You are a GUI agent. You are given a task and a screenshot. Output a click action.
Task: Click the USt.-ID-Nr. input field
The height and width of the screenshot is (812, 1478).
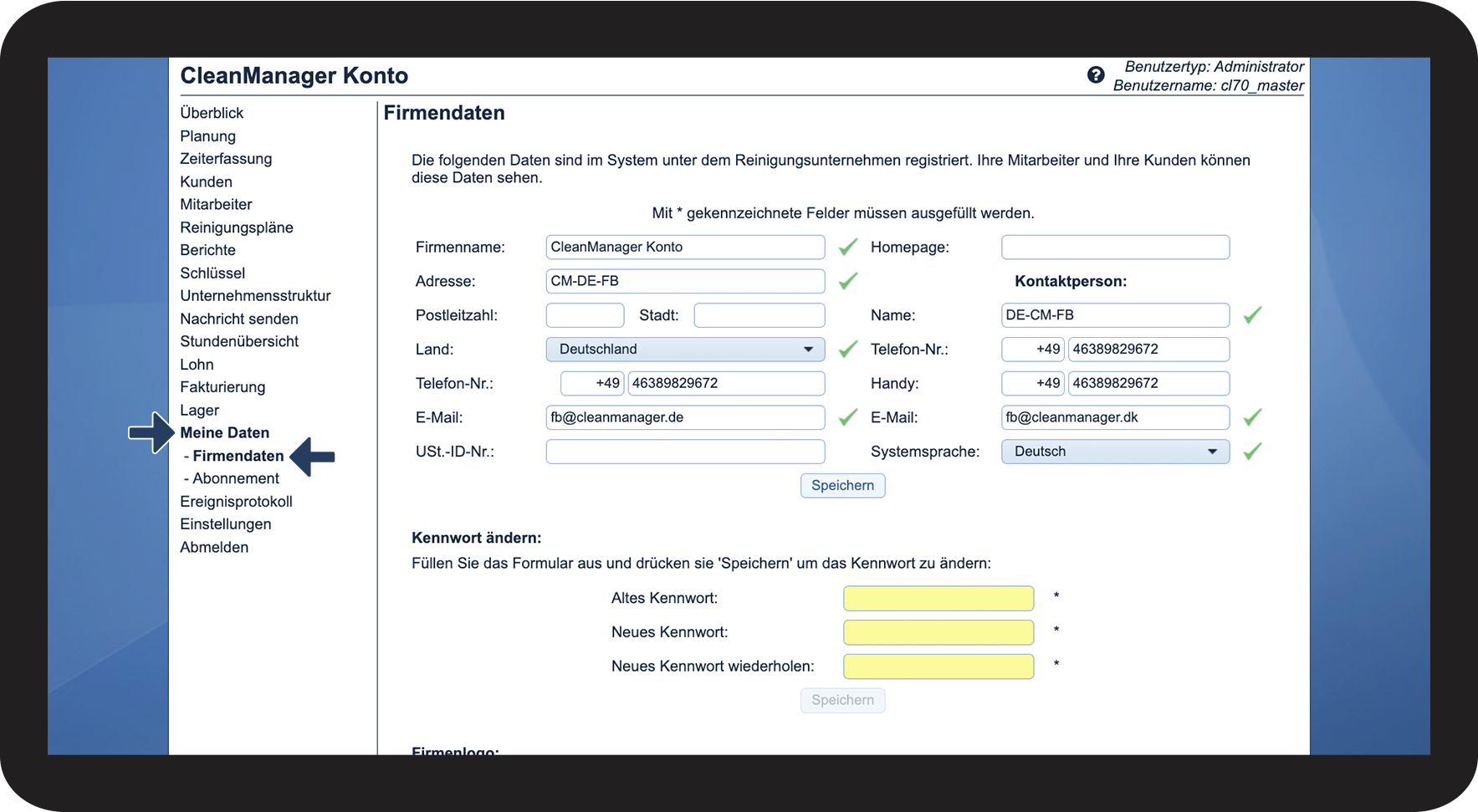point(684,452)
